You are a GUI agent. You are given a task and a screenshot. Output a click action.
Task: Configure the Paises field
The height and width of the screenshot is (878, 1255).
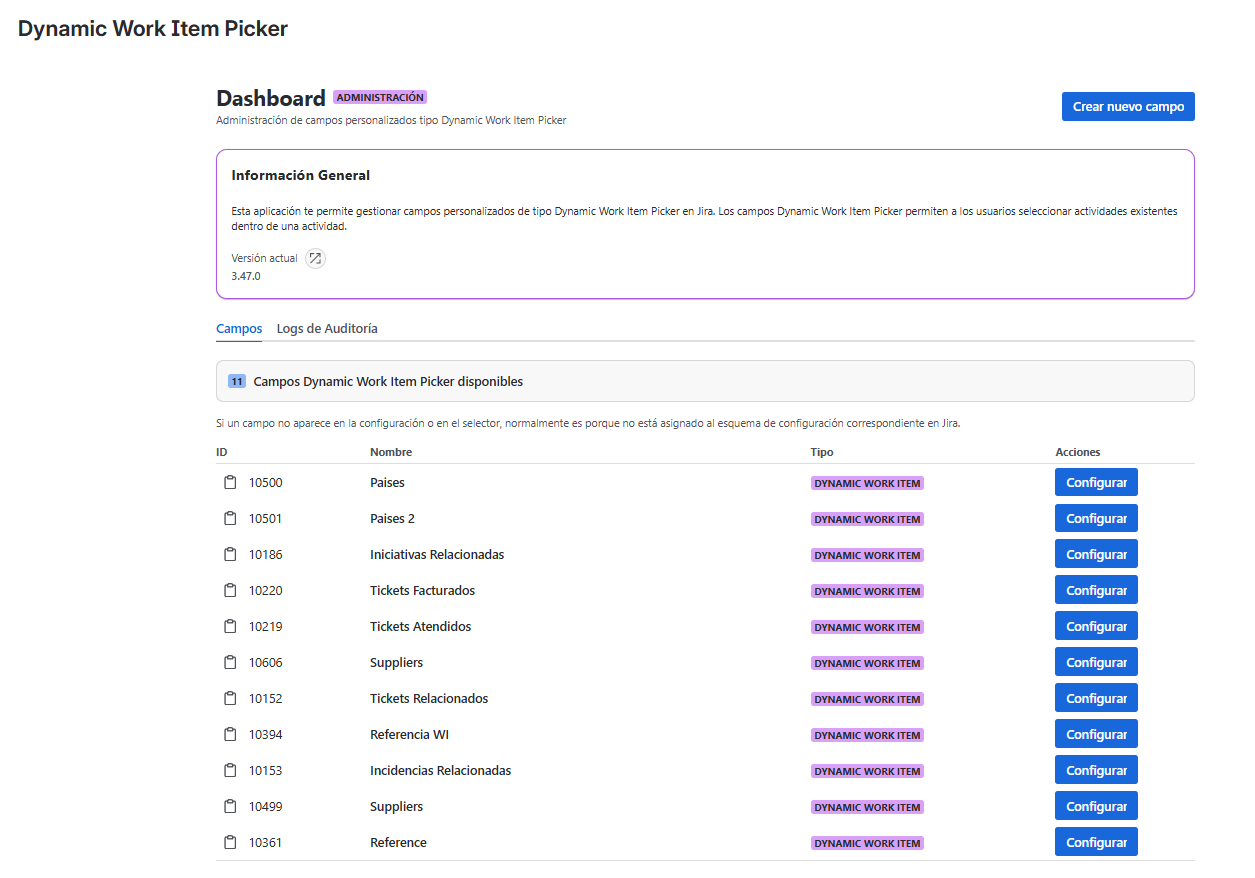pyautogui.click(x=1096, y=483)
